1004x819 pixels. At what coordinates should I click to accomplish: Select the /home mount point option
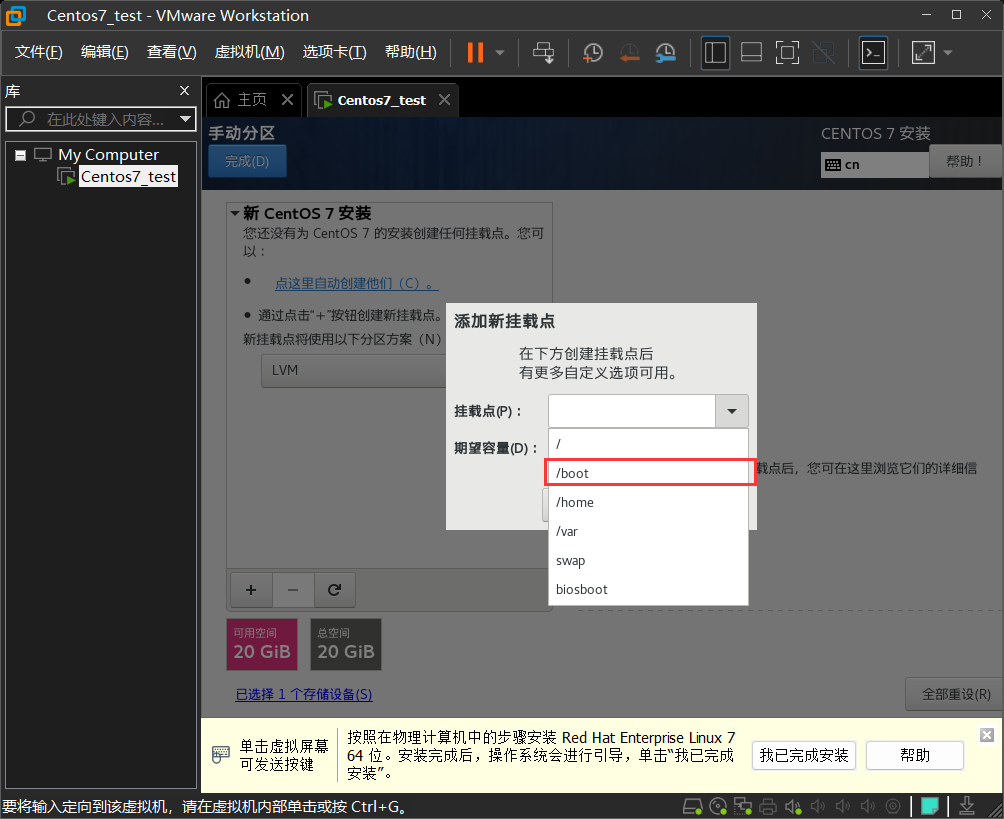pos(648,503)
